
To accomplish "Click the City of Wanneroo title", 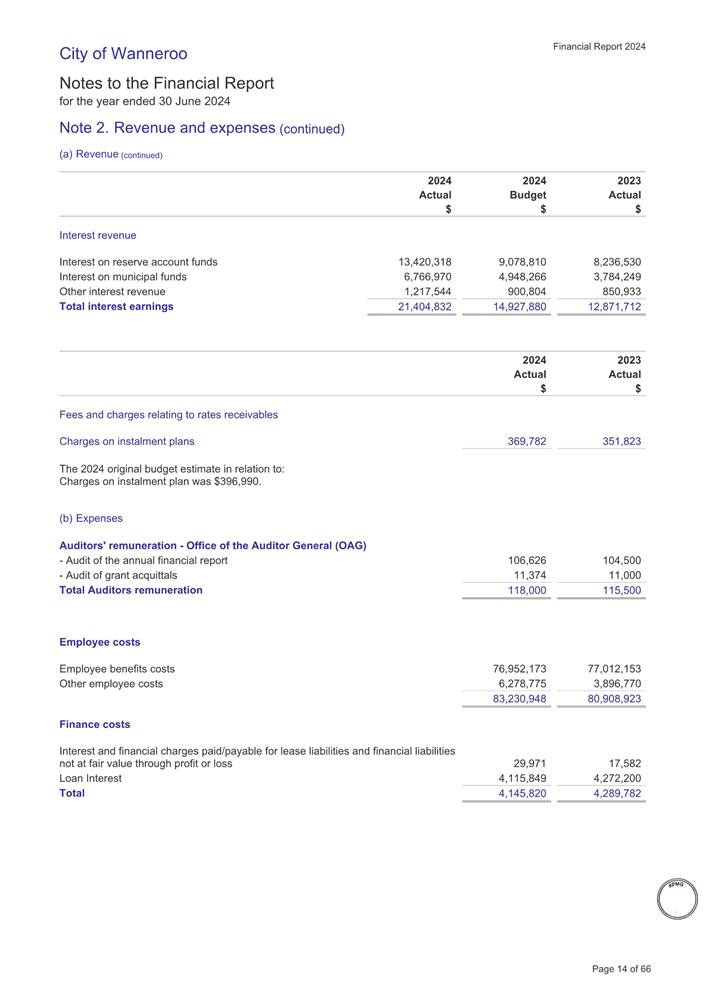I will coord(123,53).
